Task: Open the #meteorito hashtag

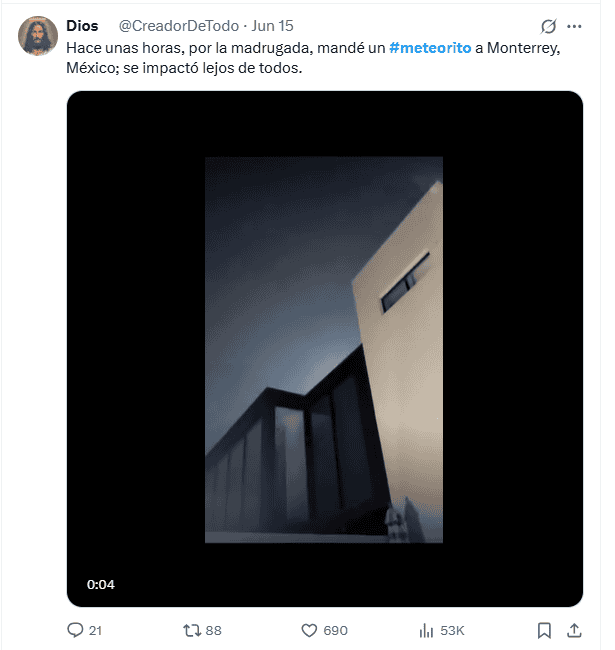Action: pyautogui.click(x=430, y=48)
